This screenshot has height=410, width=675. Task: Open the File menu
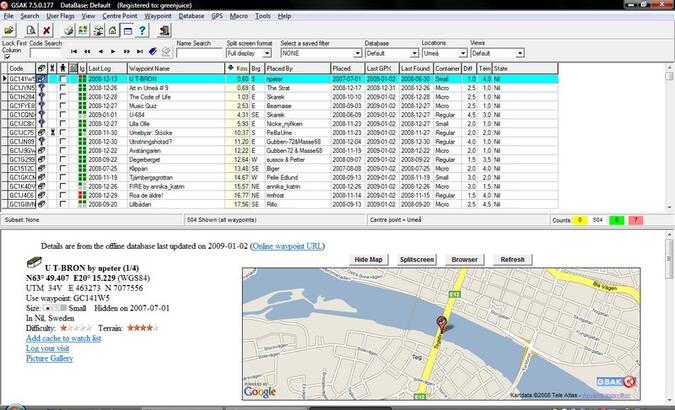(9, 16)
